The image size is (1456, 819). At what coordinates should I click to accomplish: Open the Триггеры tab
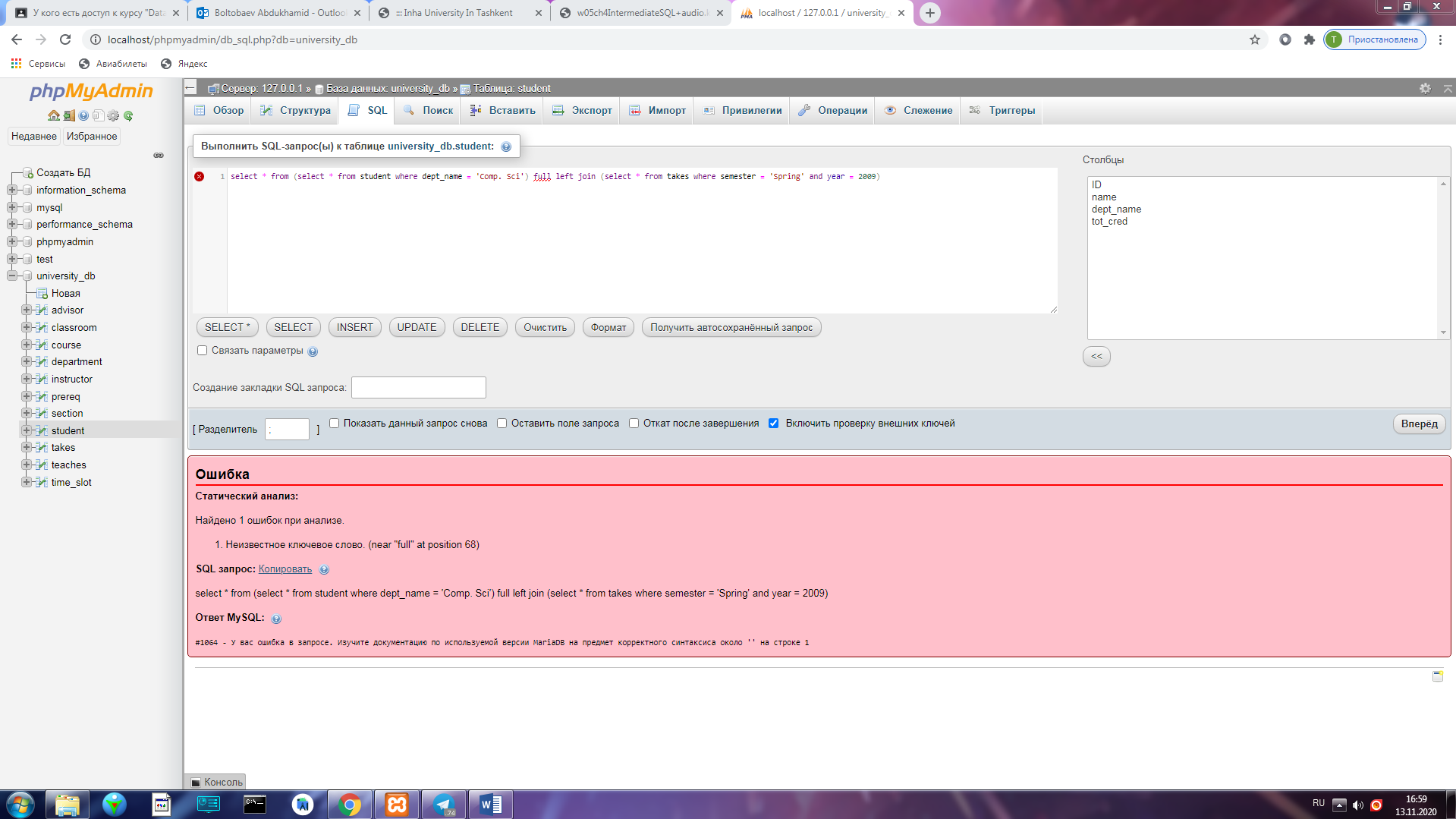1002,110
